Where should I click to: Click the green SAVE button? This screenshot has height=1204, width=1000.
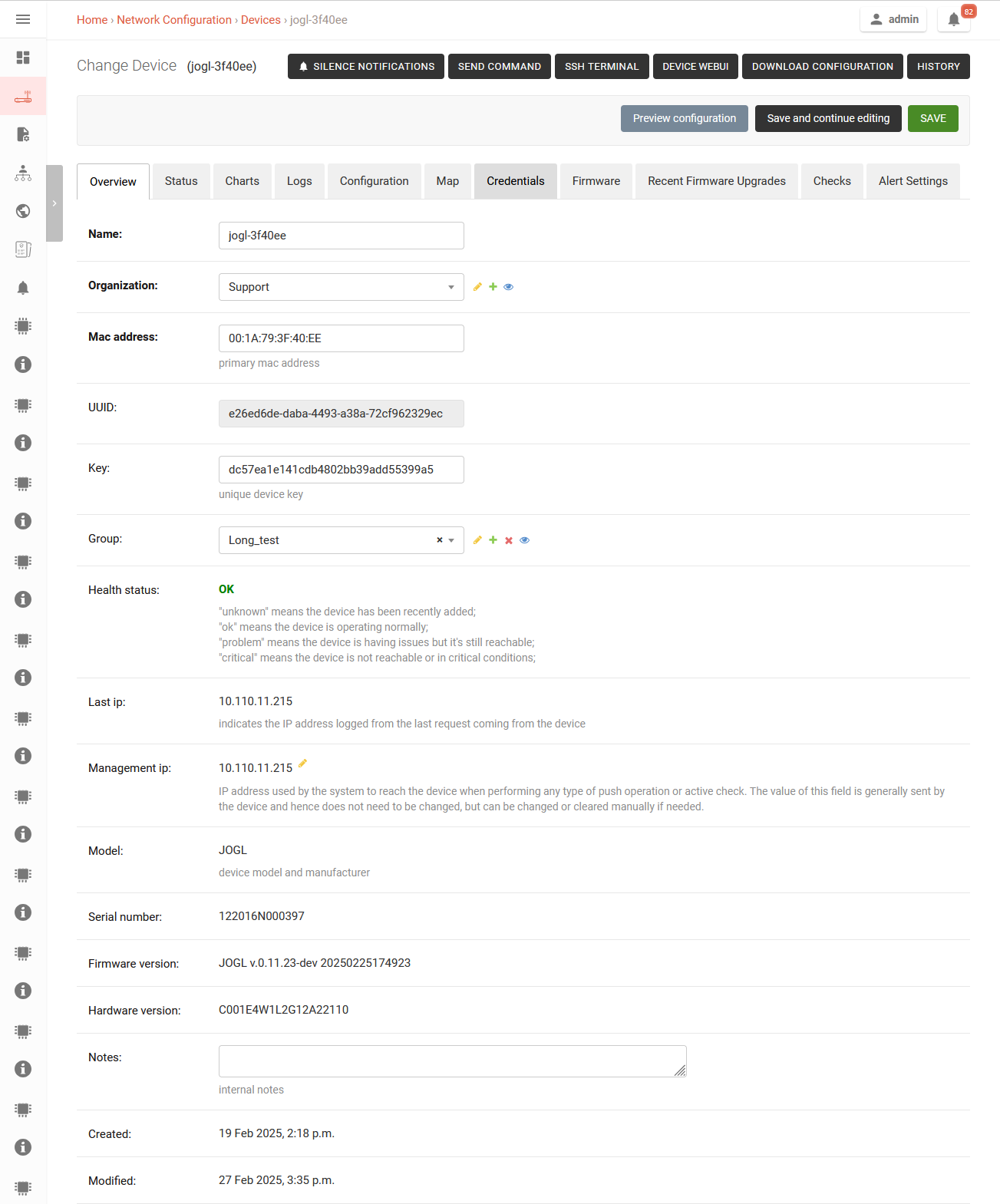(x=932, y=118)
